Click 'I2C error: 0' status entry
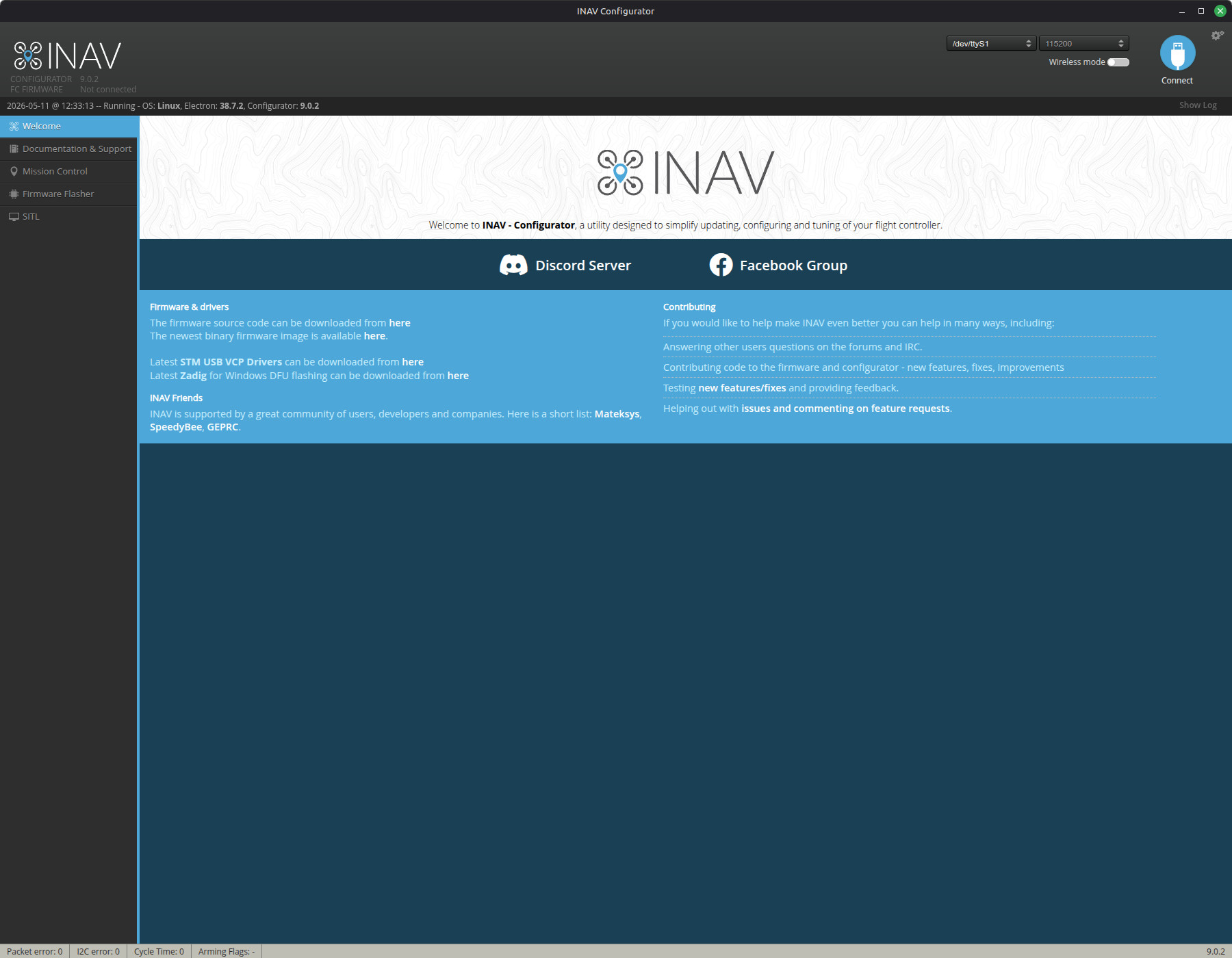This screenshot has height=958, width=1232. tap(99, 951)
